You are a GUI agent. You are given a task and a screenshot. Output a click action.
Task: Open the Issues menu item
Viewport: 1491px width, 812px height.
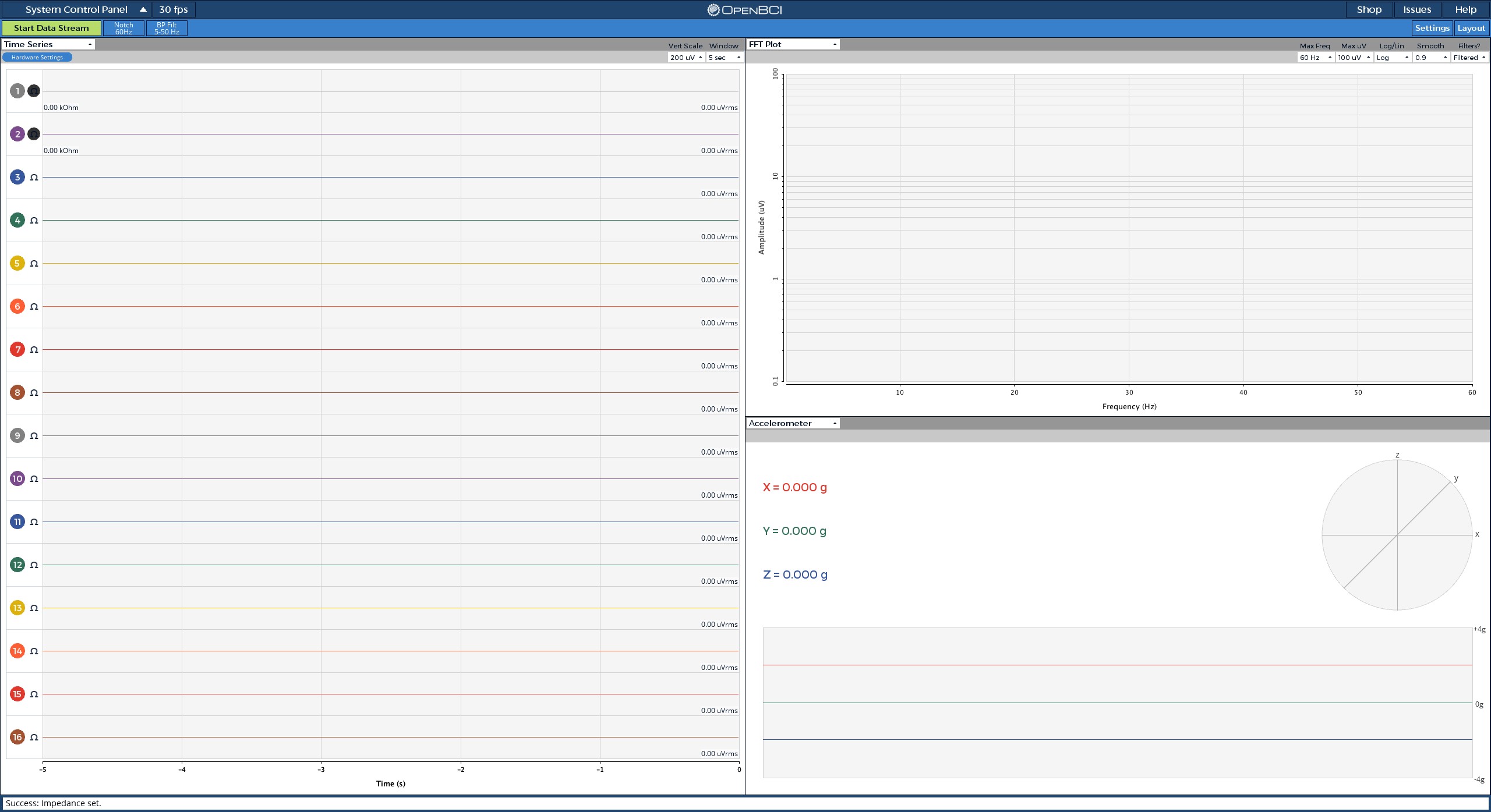pyautogui.click(x=1417, y=10)
